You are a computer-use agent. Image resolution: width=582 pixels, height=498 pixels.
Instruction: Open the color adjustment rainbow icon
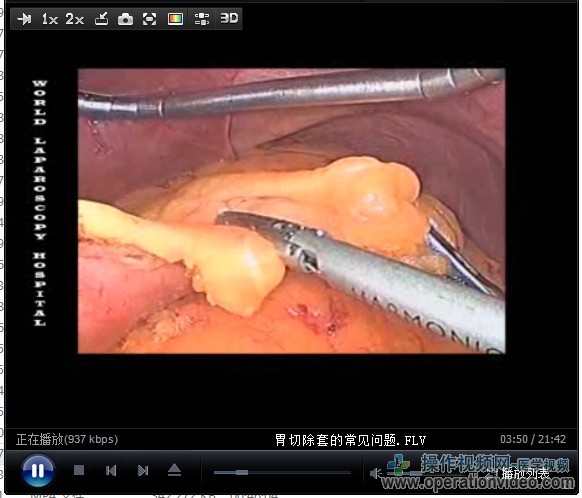(175, 19)
